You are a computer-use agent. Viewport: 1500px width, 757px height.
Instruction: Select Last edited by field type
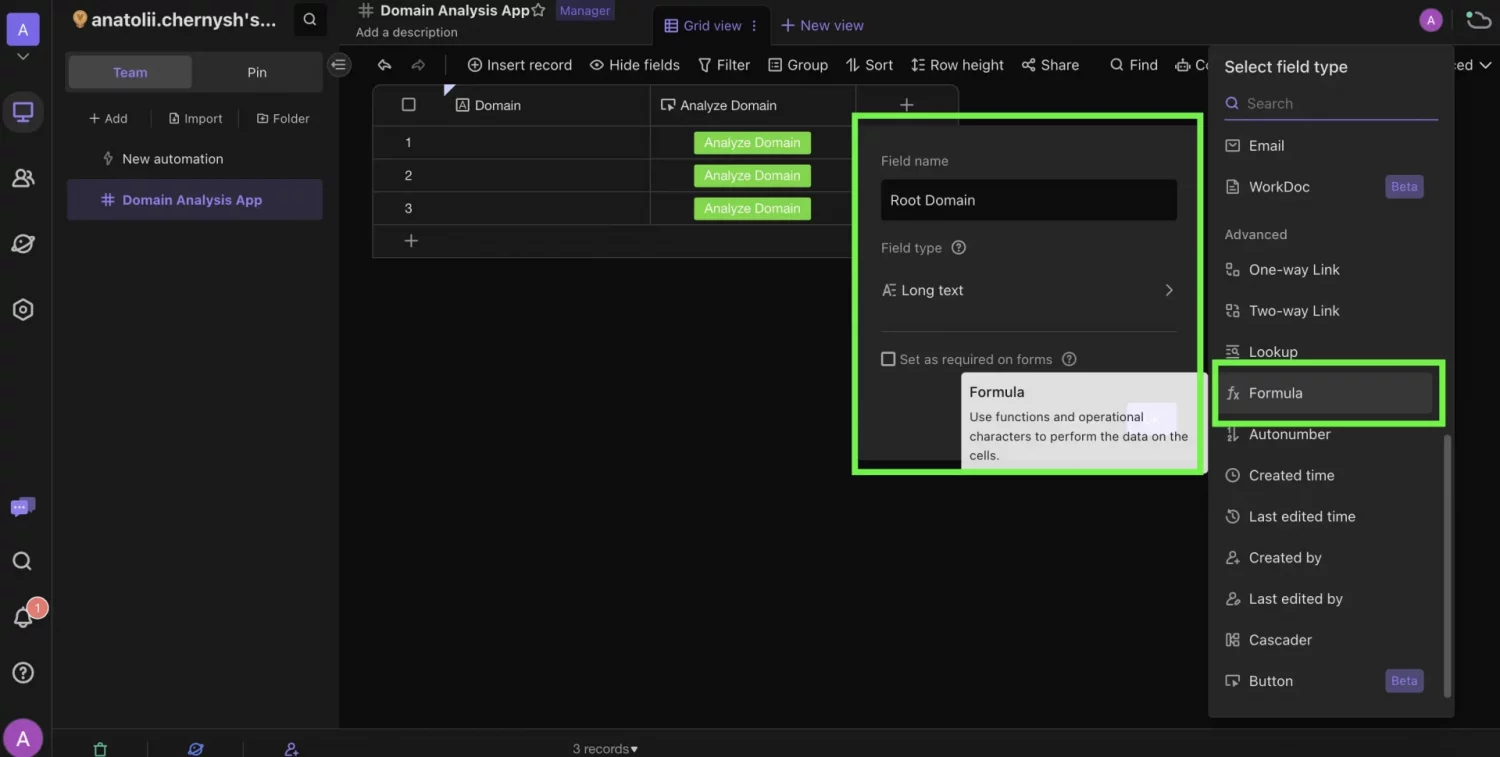click(1328, 599)
